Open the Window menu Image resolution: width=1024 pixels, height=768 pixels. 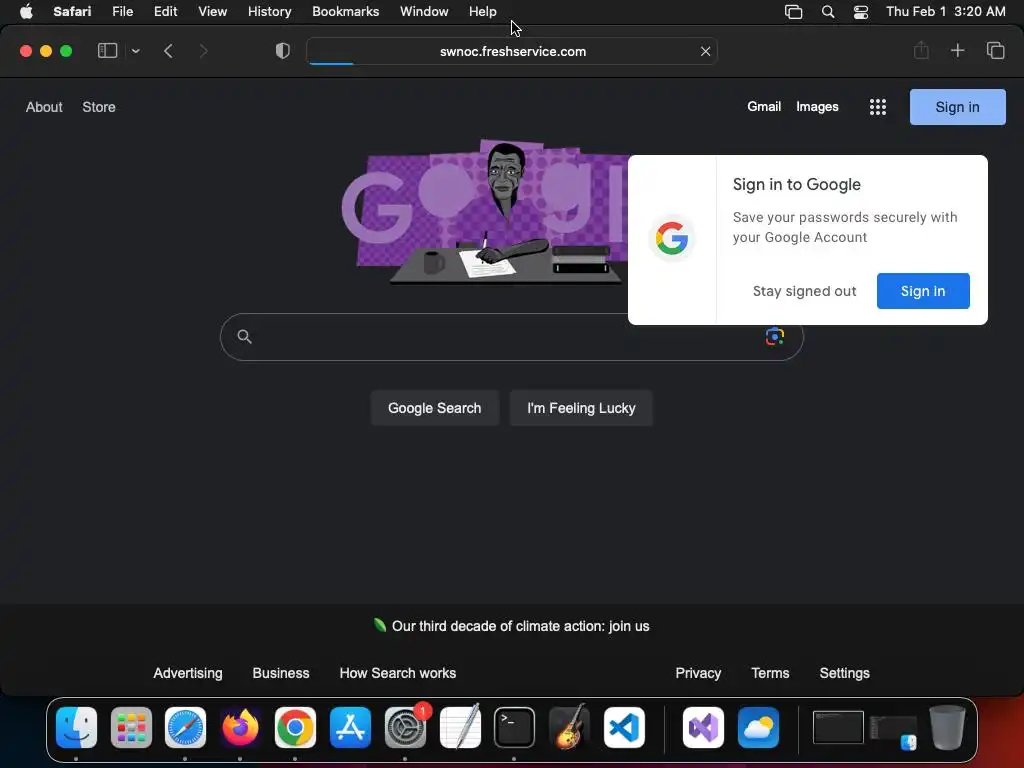(424, 12)
